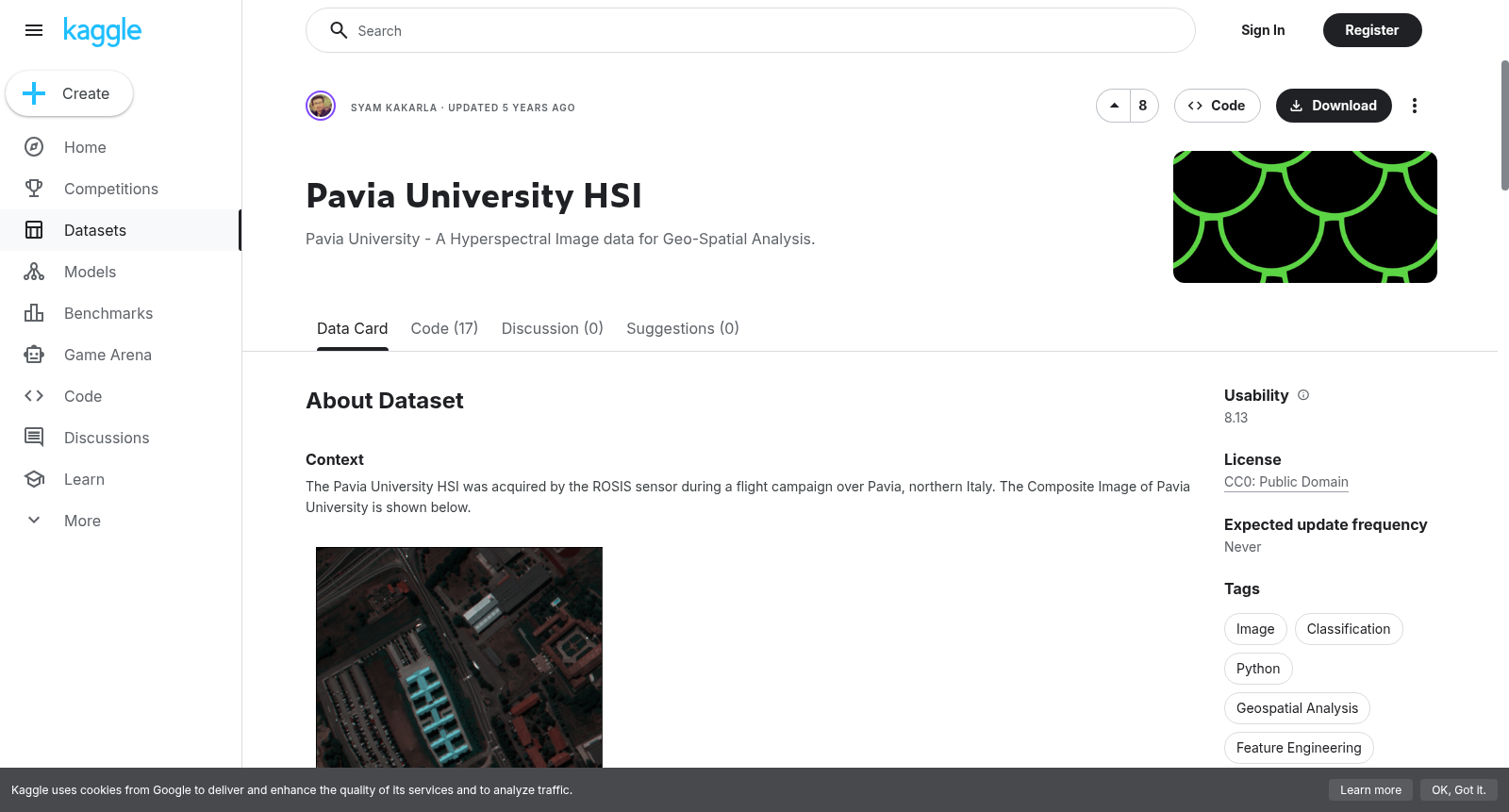Click the search magnifier icon
This screenshot has height=812, width=1509.
click(x=339, y=30)
